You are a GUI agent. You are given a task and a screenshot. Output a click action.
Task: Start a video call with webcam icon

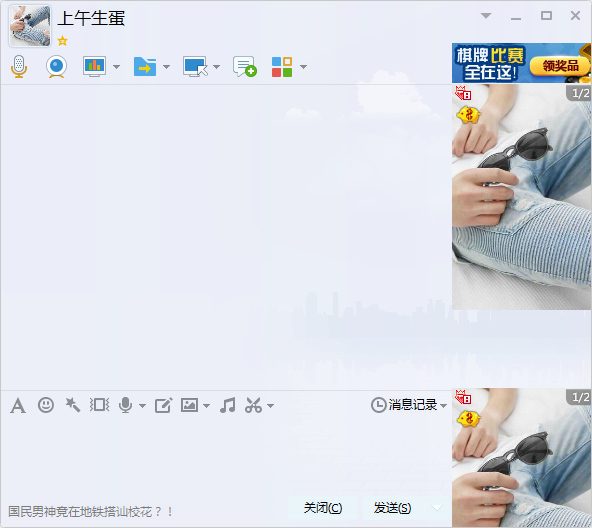point(56,67)
